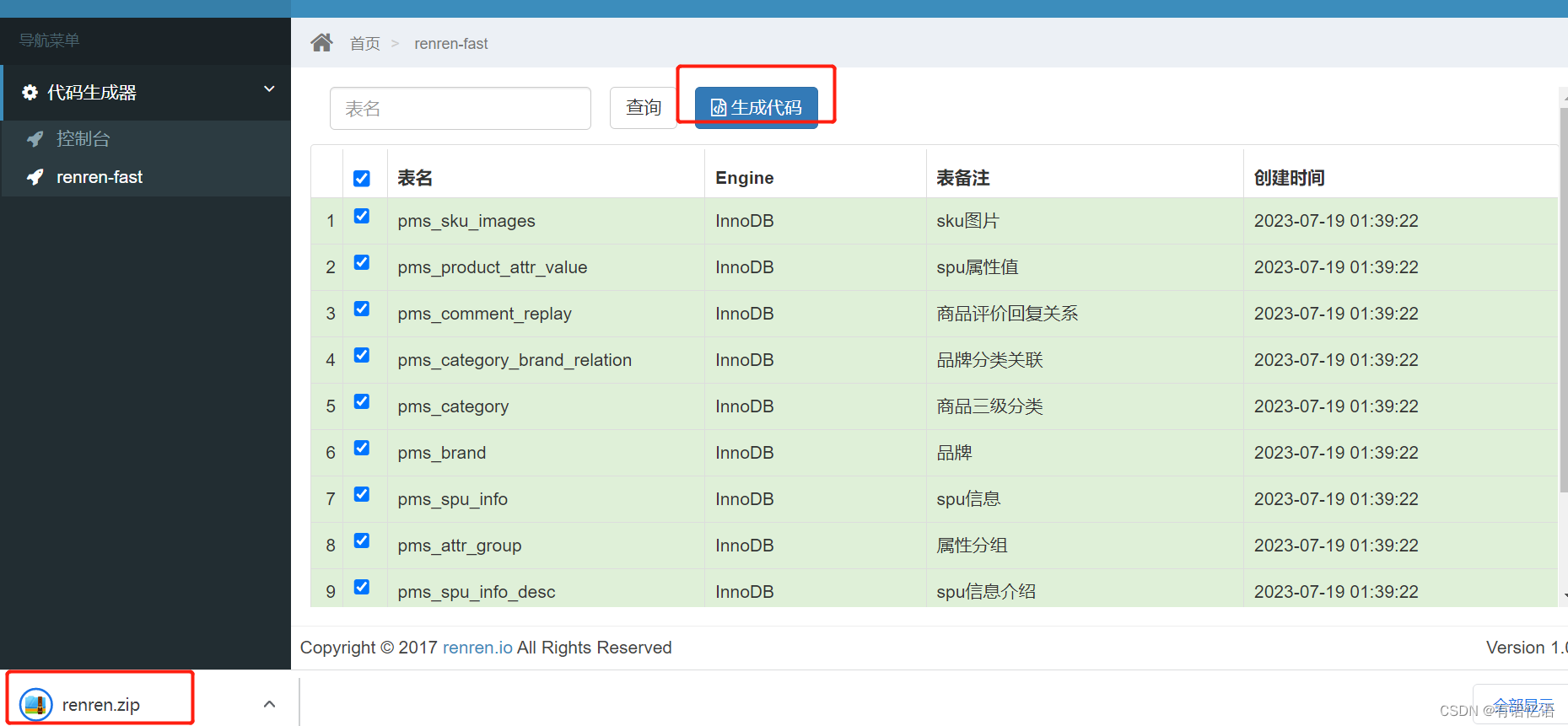Image resolution: width=1568 pixels, height=726 pixels.
Task: Click the 表名 search input field
Action: [461, 108]
